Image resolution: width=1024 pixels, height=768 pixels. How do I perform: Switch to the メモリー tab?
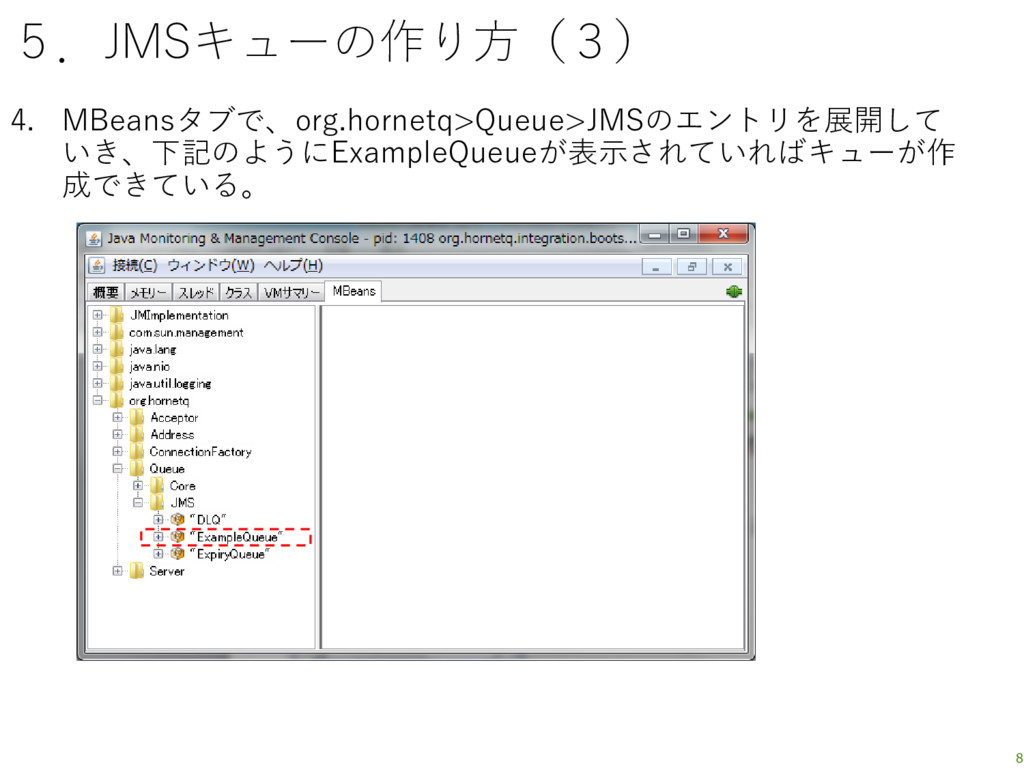click(x=148, y=292)
